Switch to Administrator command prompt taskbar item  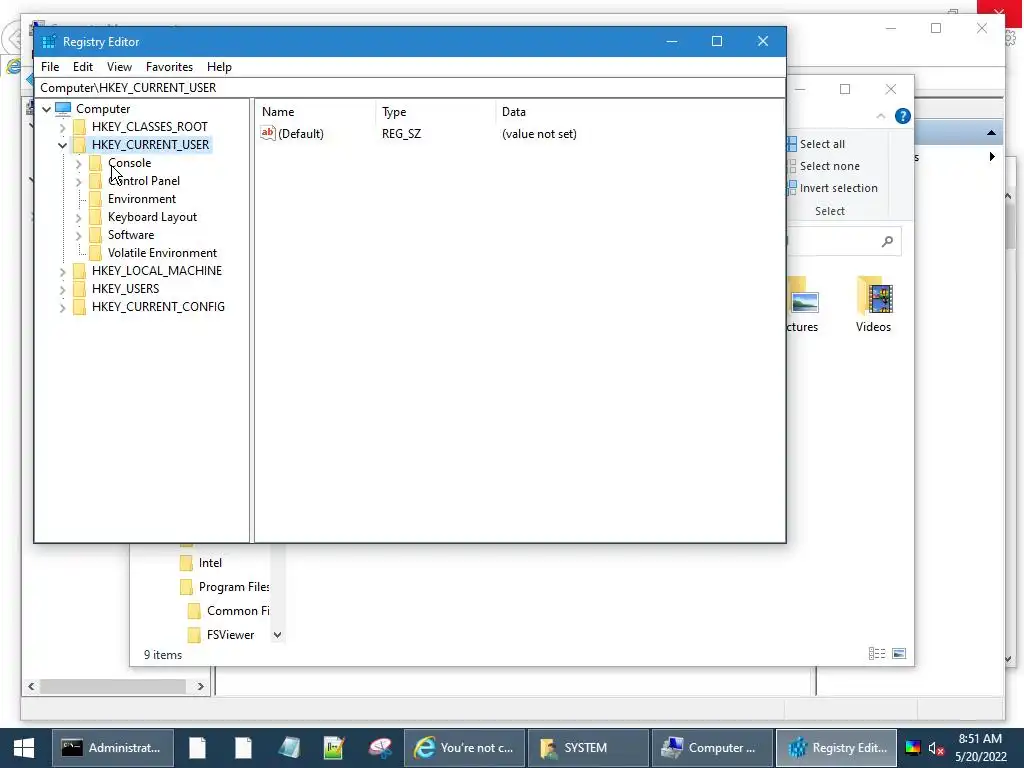(113, 748)
